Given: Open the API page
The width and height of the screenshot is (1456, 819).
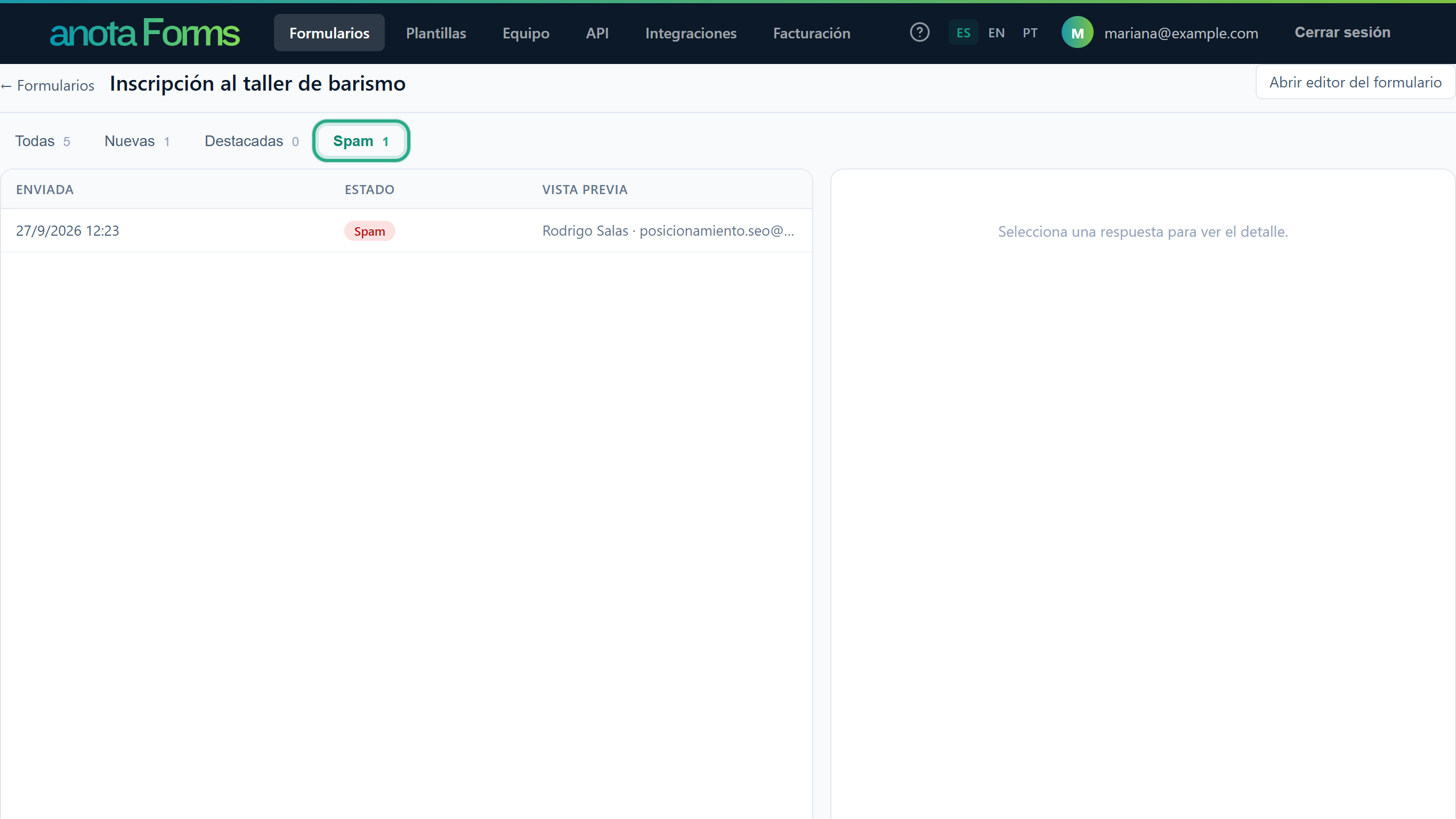Looking at the screenshot, I should (597, 33).
